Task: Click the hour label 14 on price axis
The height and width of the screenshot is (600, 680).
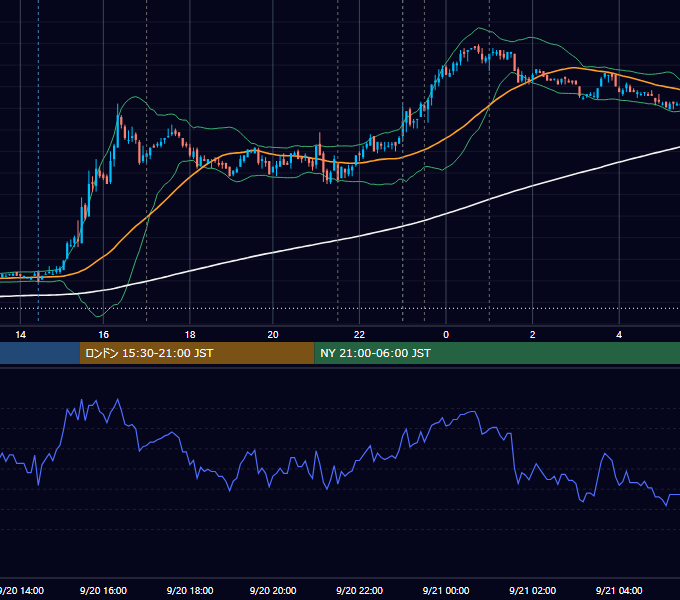Action: (20, 335)
